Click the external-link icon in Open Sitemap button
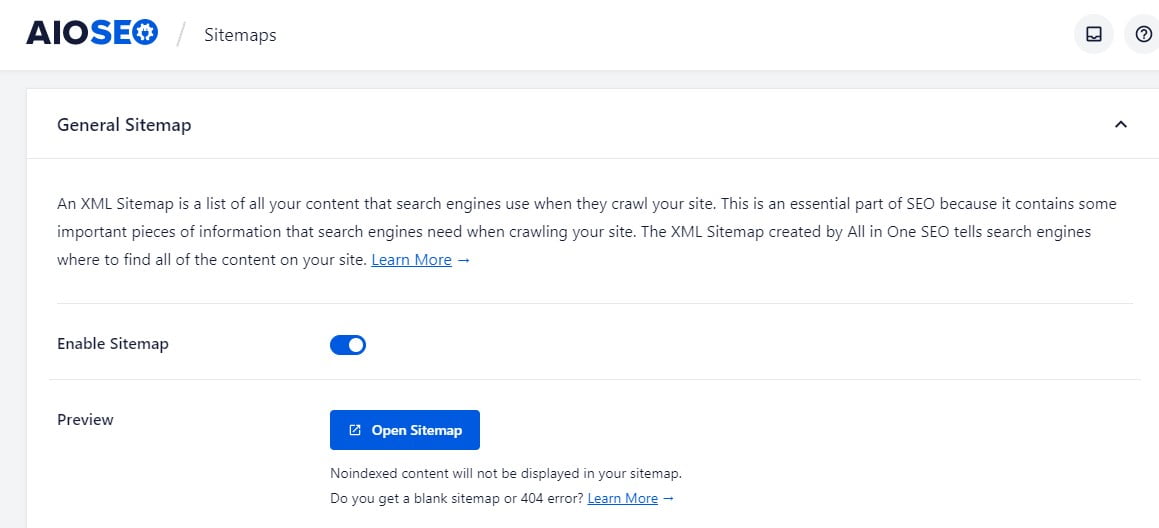 point(355,430)
